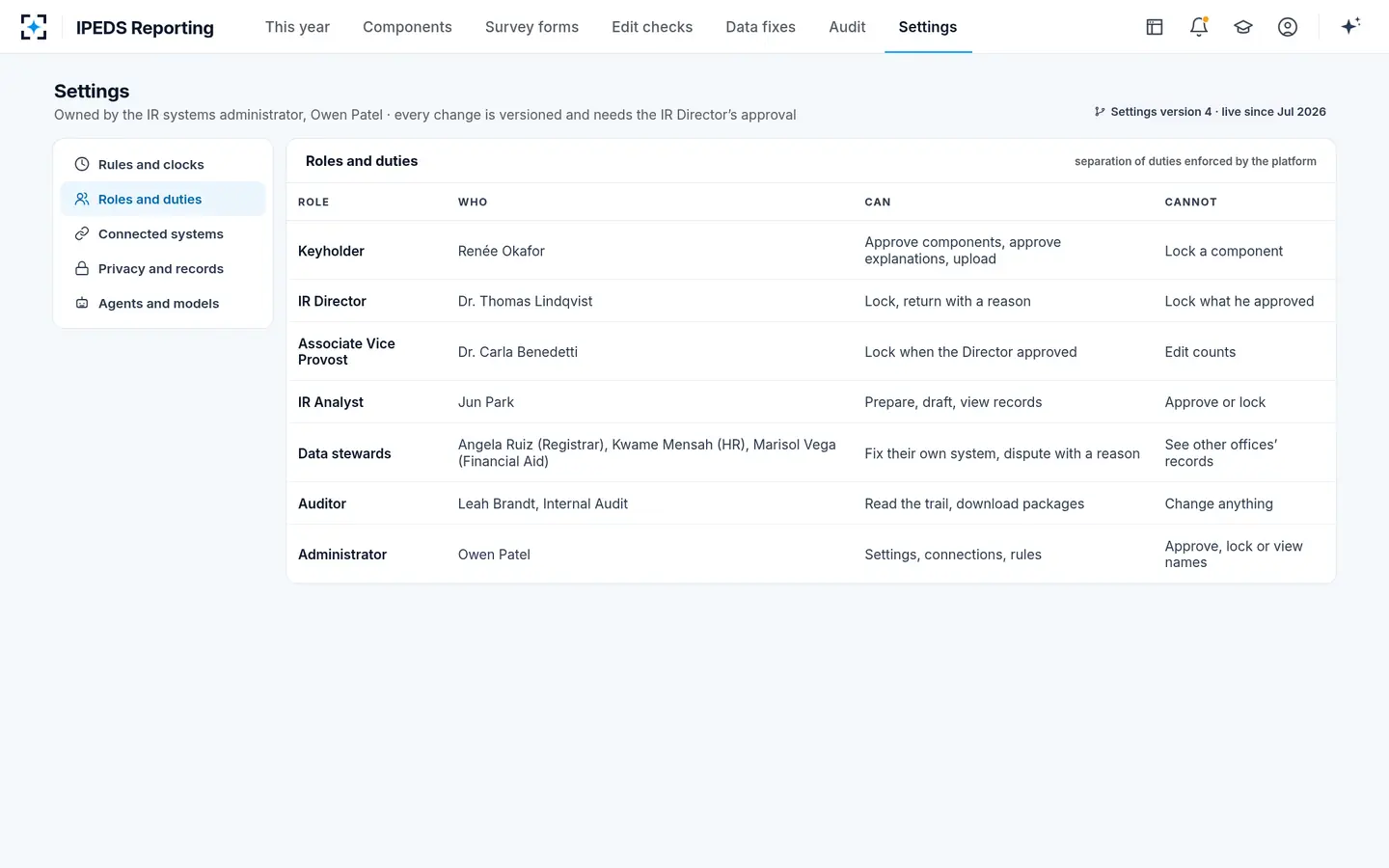The image size is (1389, 868).
Task: Select Roles and duties in sidebar
Action: click(163, 200)
